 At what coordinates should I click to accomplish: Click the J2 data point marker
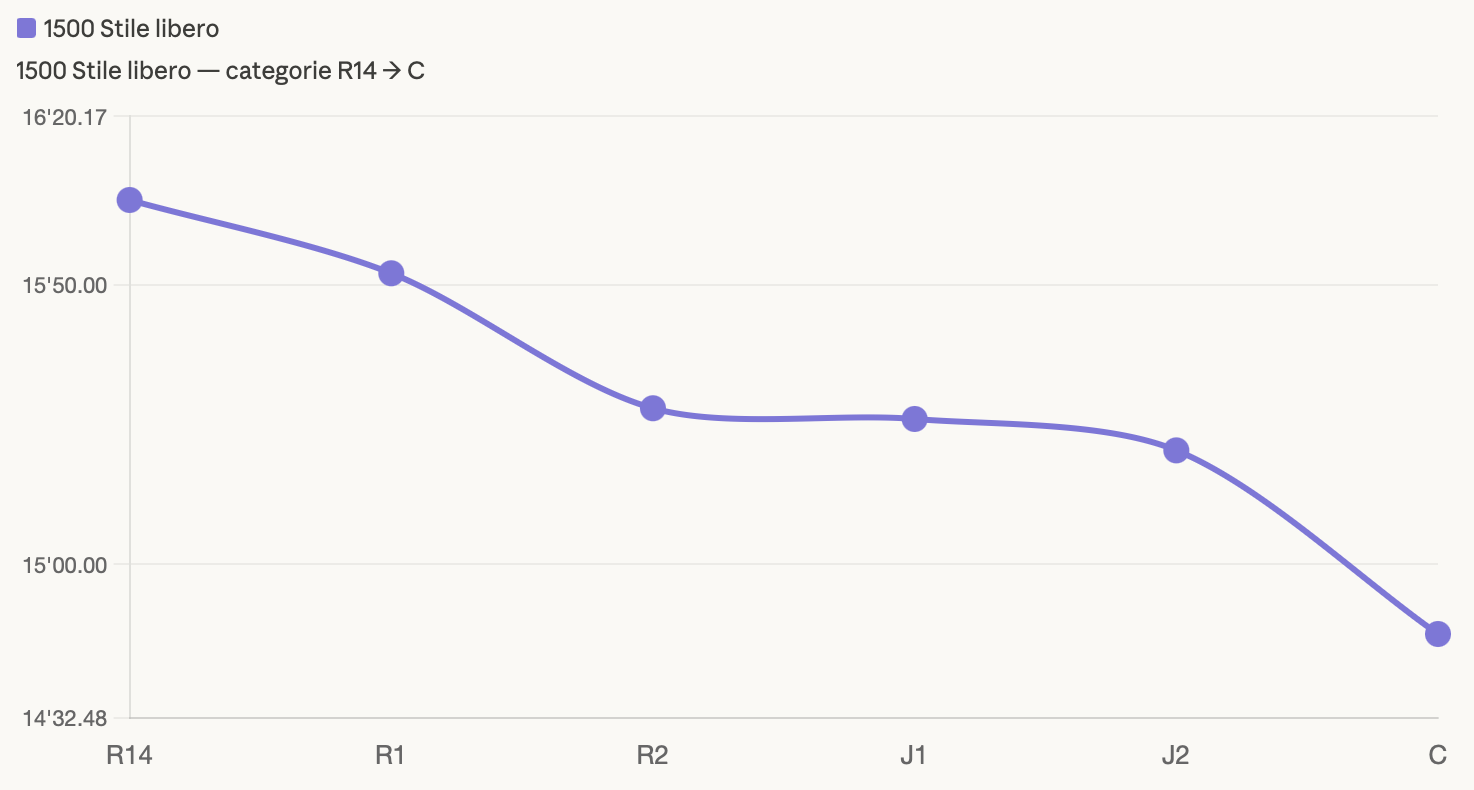coord(1176,450)
